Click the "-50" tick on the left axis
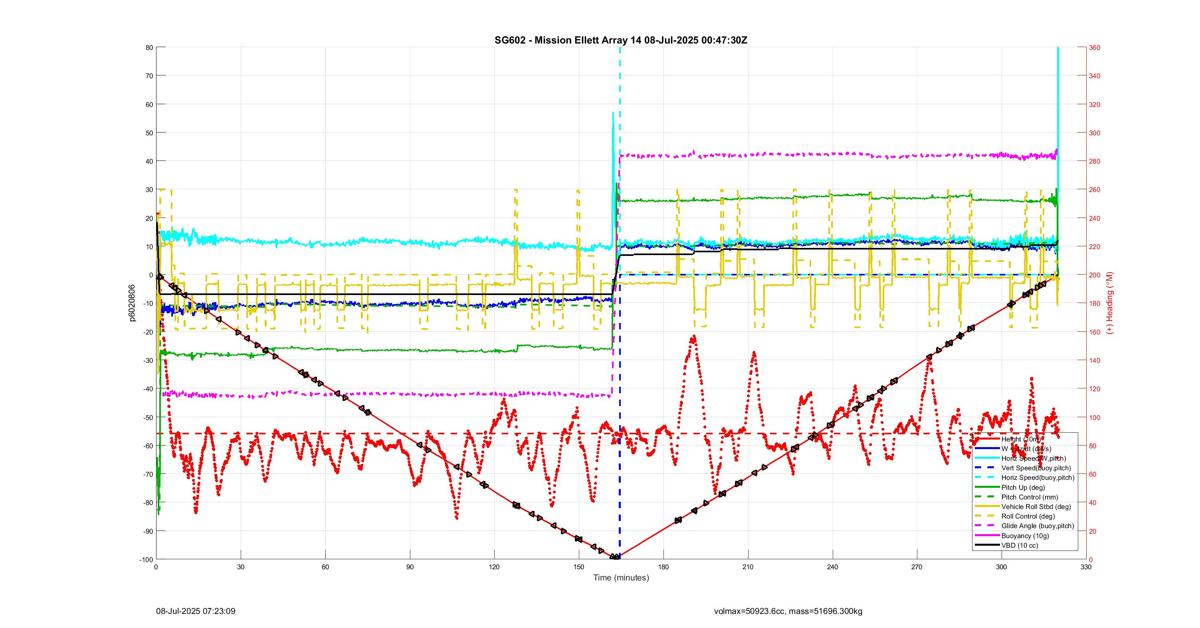1200x628 pixels. [x=146, y=417]
